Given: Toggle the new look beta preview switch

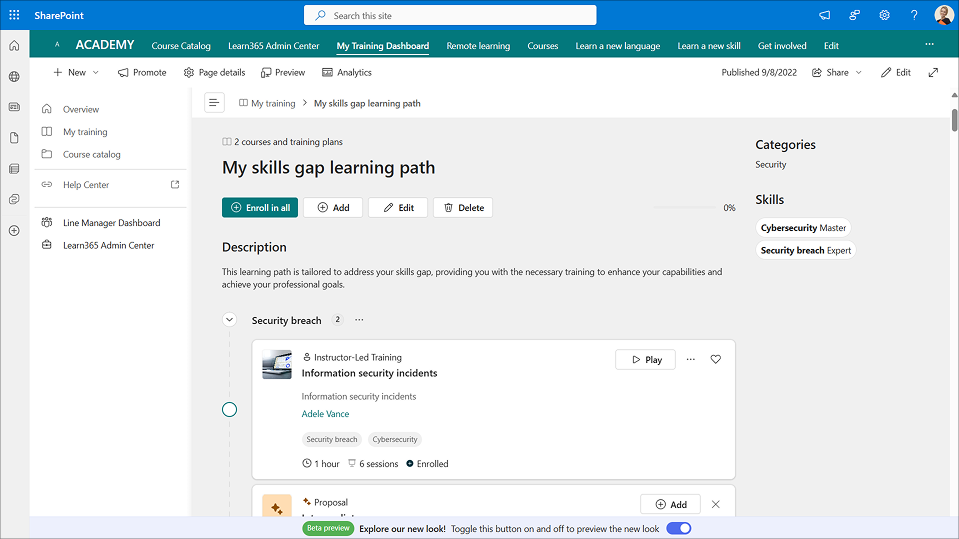Looking at the screenshot, I should (x=678, y=528).
